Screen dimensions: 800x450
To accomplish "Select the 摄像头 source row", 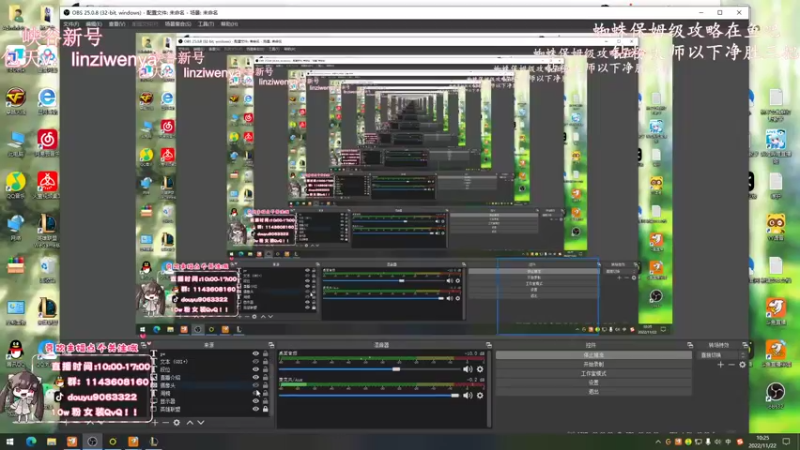I will click(x=210, y=385).
